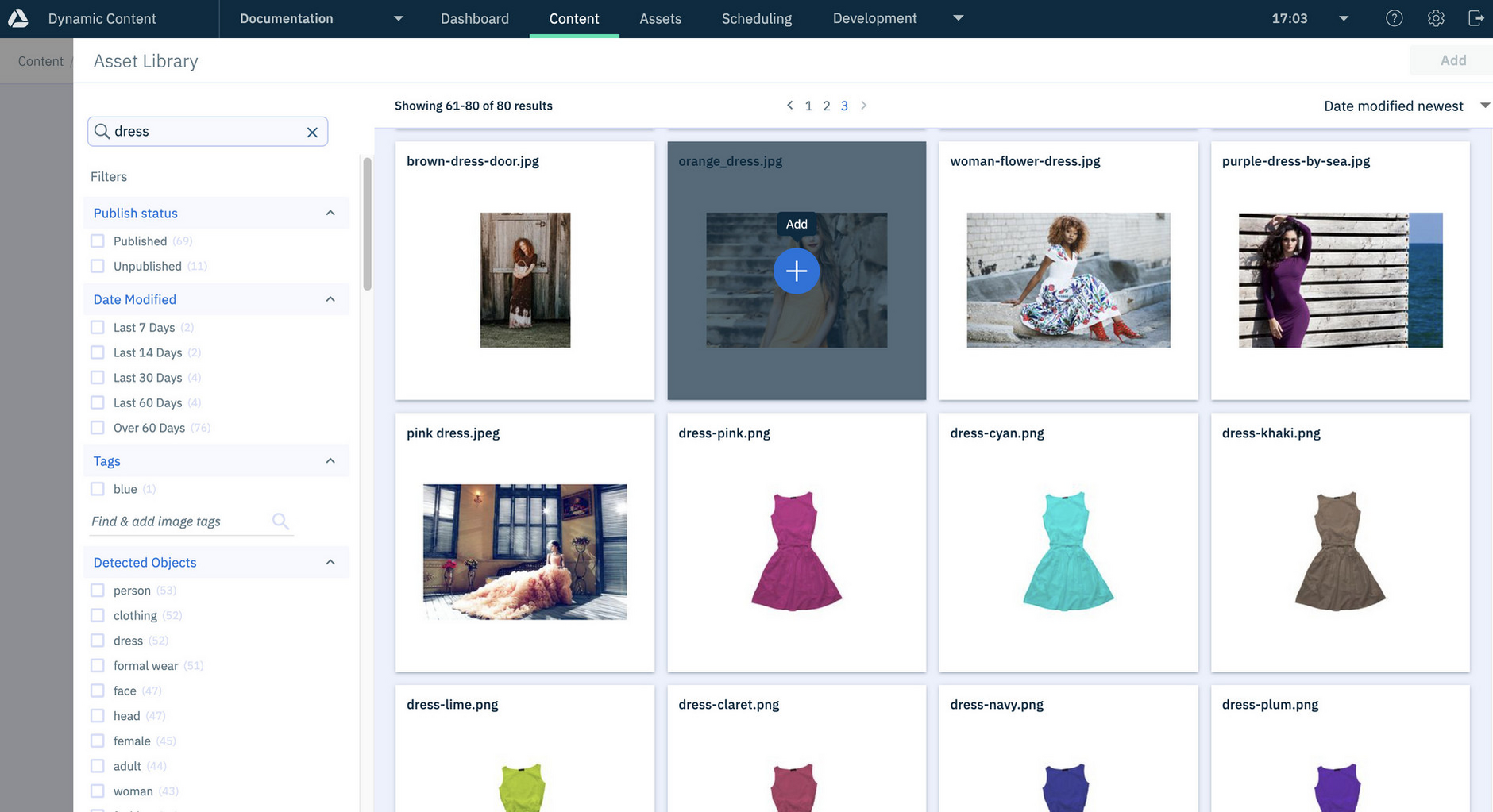This screenshot has height=812, width=1493.
Task: Go to results page 3
Action: click(x=844, y=106)
